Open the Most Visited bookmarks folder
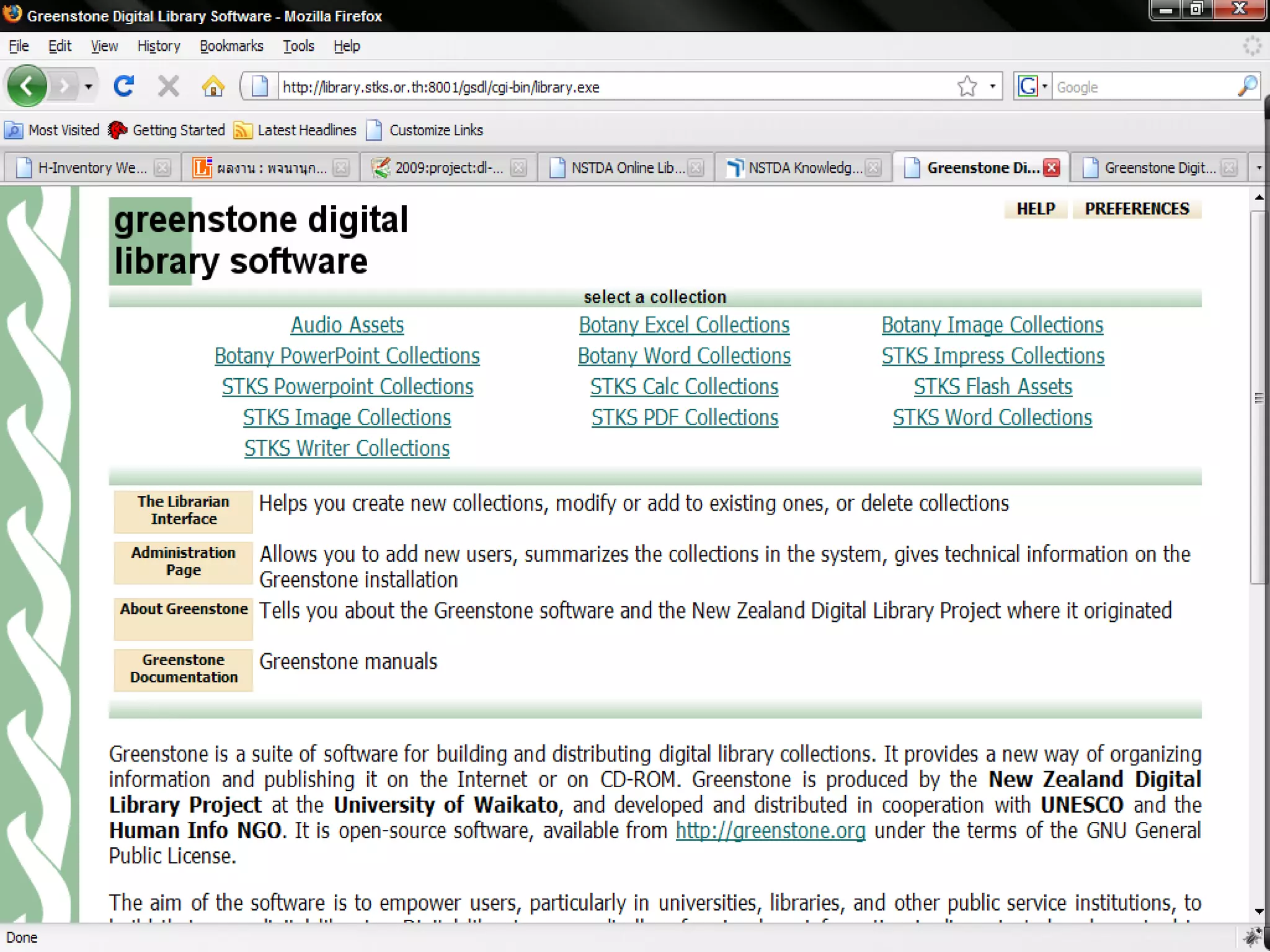This screenshot has width=1270, height=952. (x=52, y=130)
